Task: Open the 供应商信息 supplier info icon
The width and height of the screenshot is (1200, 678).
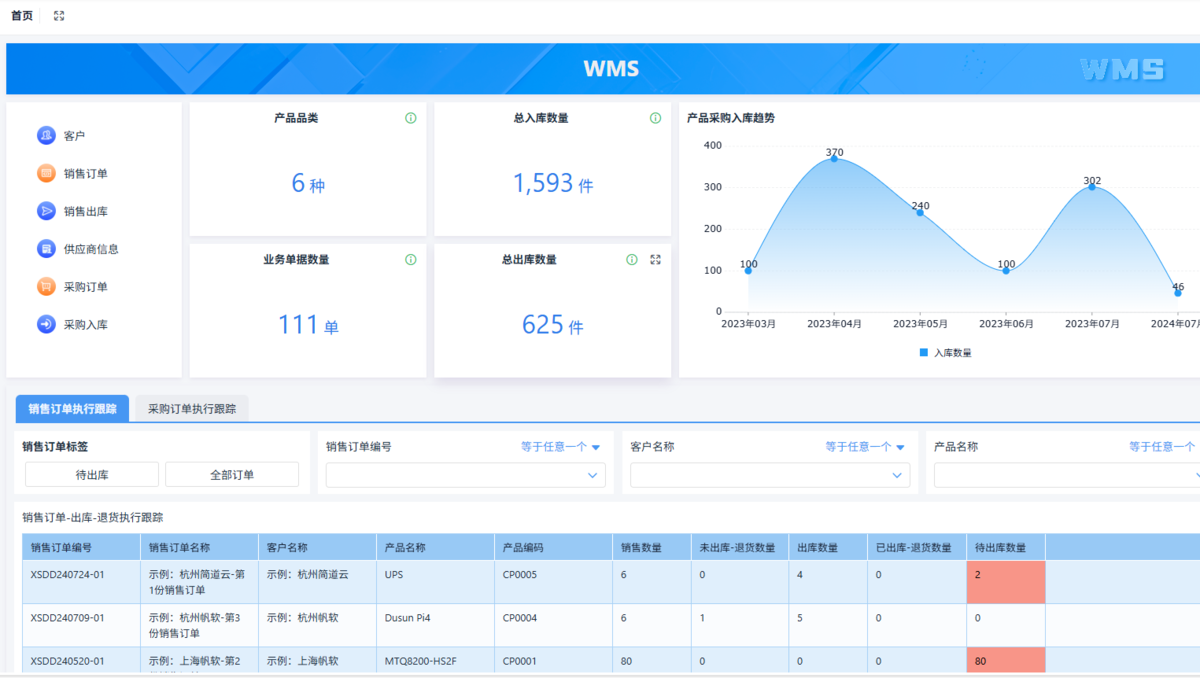Action: [x=46, y=249]
